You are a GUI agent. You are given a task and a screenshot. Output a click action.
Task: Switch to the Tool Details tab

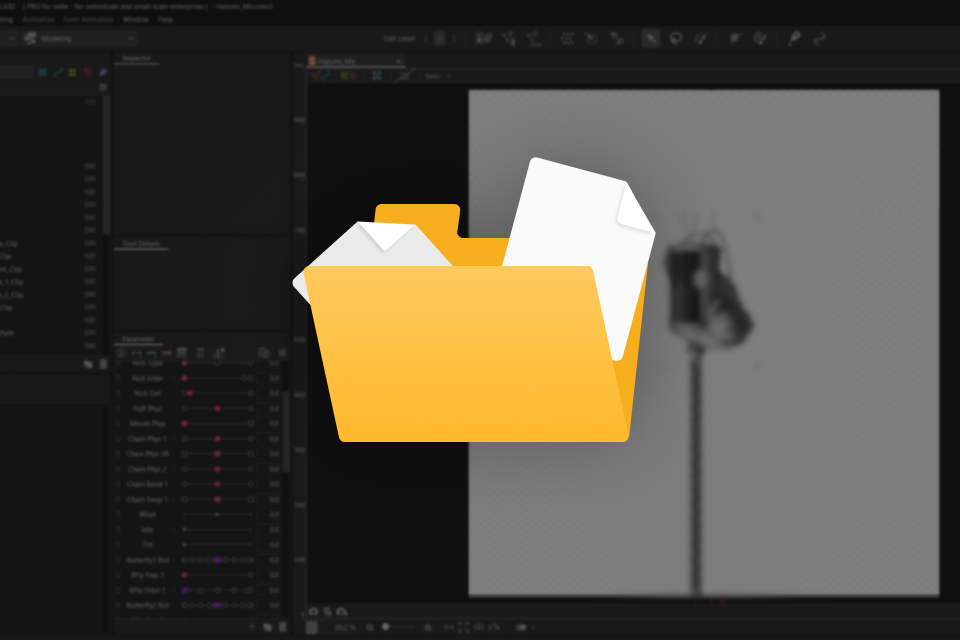coord(141,244)
